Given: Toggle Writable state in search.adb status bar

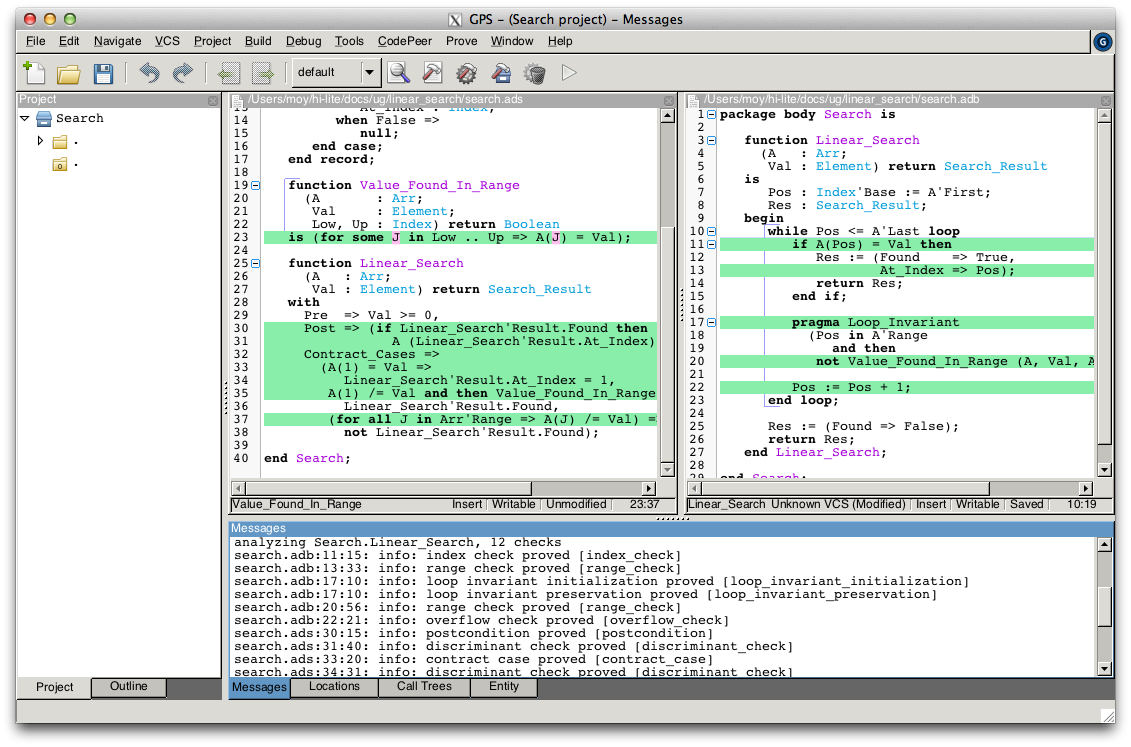Looking at the screenshot, I should pos(977,504).
